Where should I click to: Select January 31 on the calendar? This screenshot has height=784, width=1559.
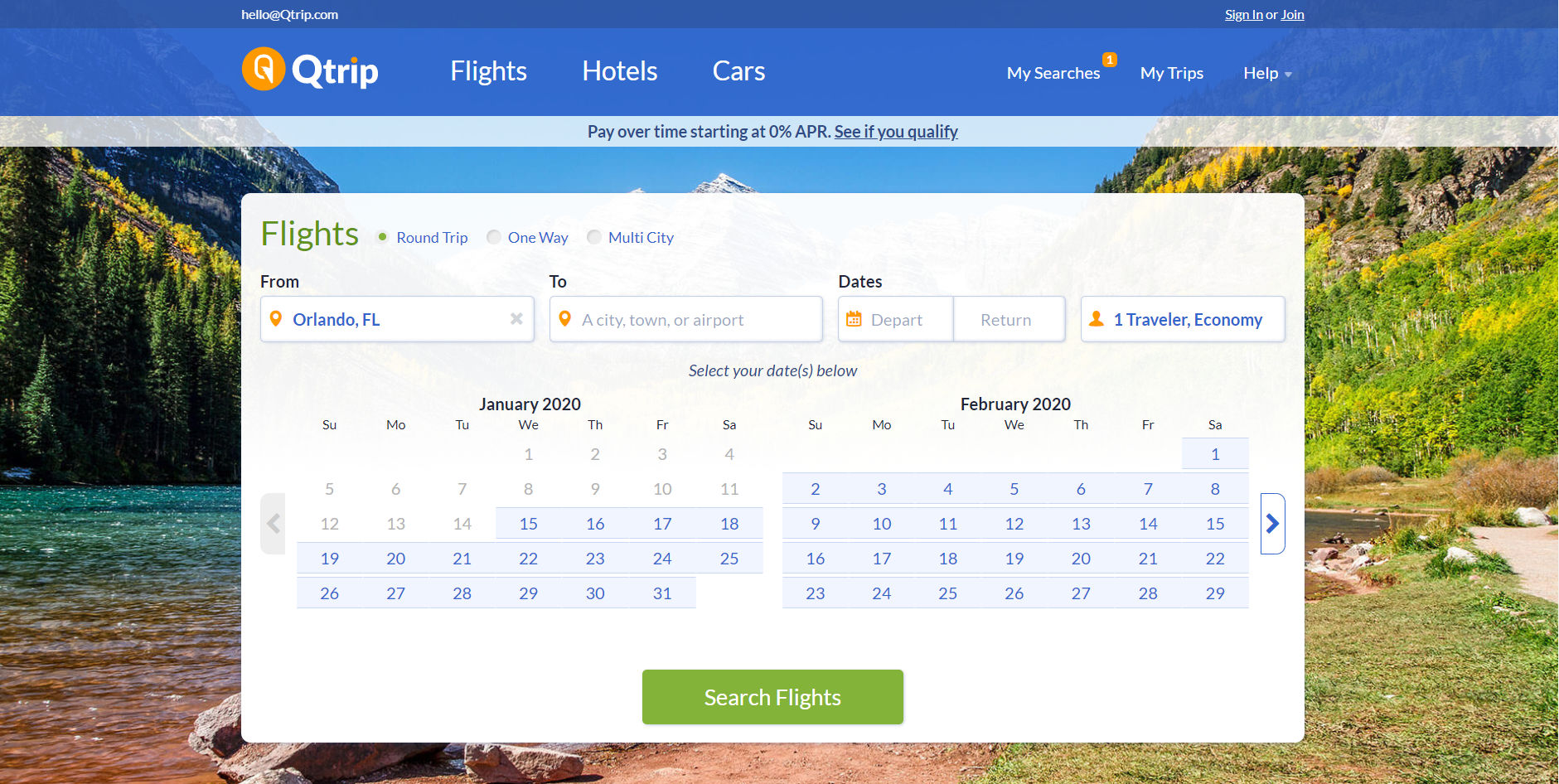(x=662, y=593)
